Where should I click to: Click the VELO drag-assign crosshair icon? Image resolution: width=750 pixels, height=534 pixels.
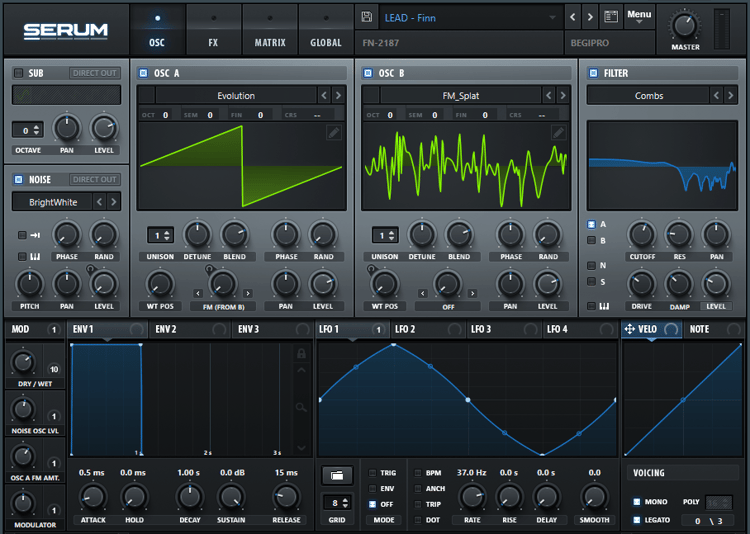point(629,329)
